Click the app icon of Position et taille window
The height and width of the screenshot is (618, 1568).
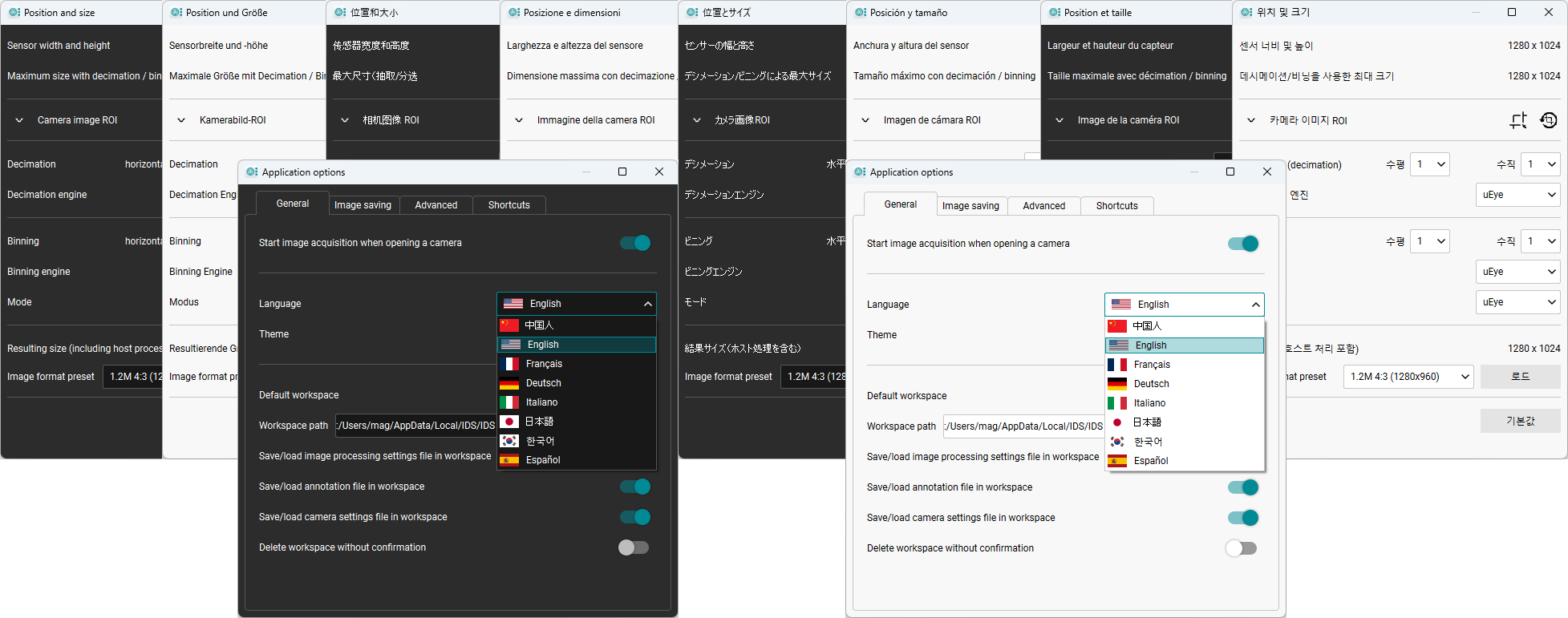click(x=1055, y=13)
